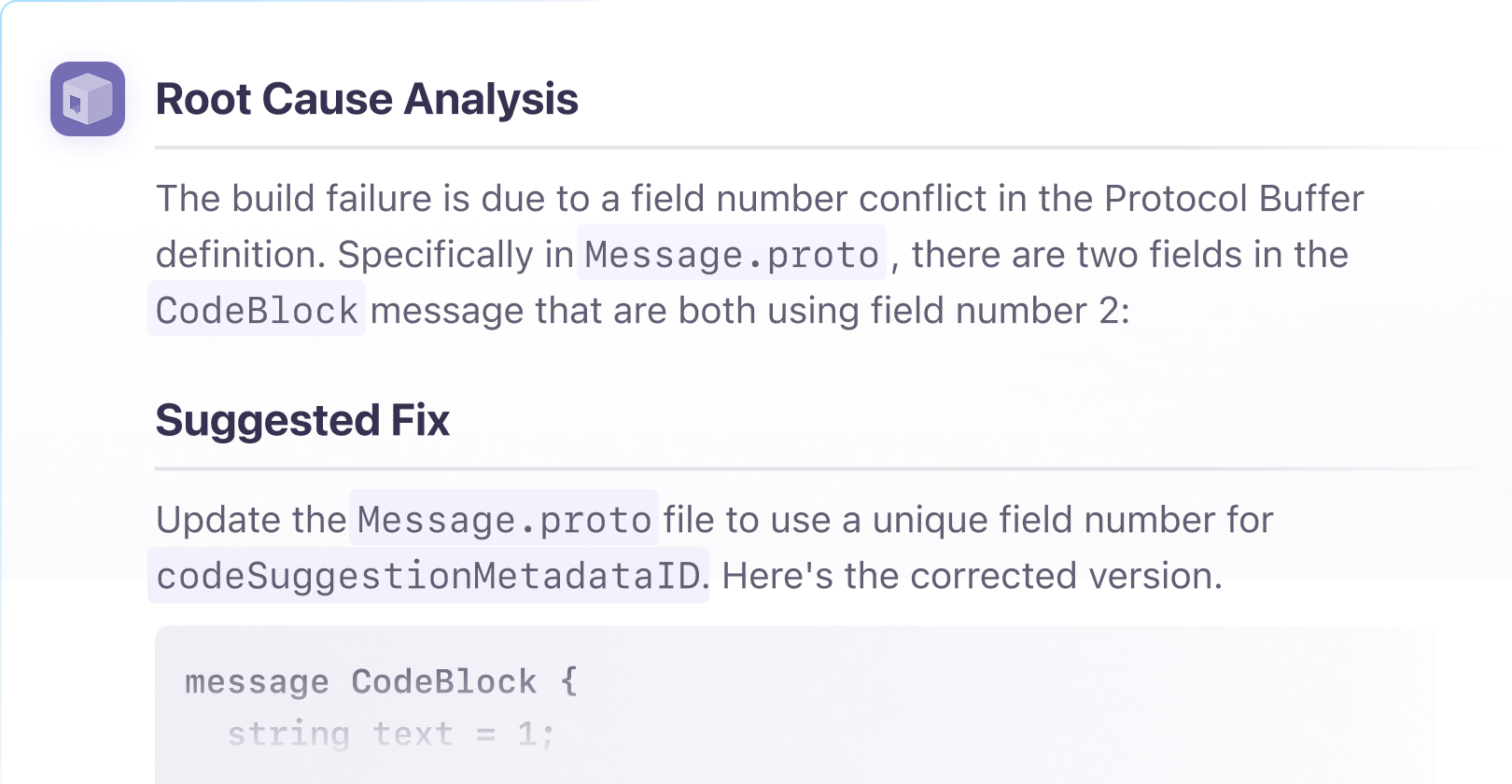This screenshot has width=1512, height=784.
Task: Click the divider line under Suggested Fix
Action: [821, 469]
